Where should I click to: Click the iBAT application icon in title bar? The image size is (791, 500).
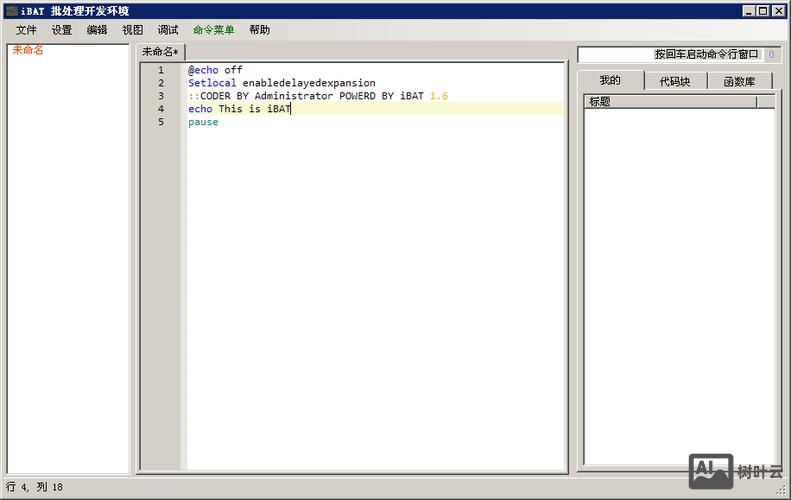[11, 11]
